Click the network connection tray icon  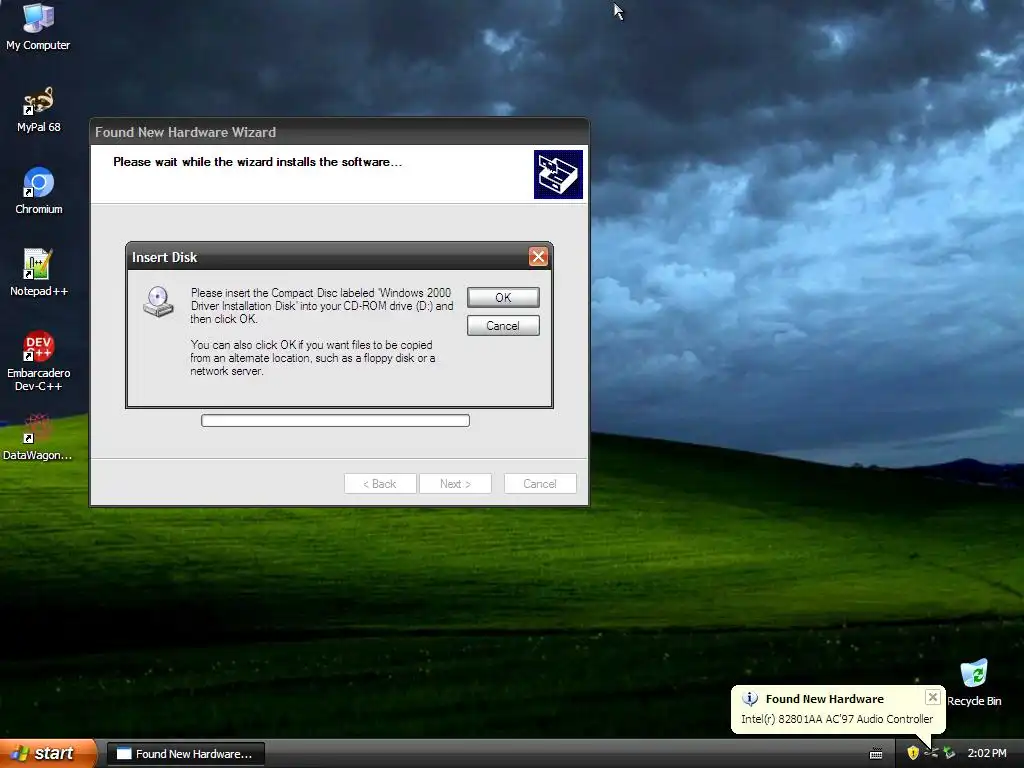click(x=931, y=753)
